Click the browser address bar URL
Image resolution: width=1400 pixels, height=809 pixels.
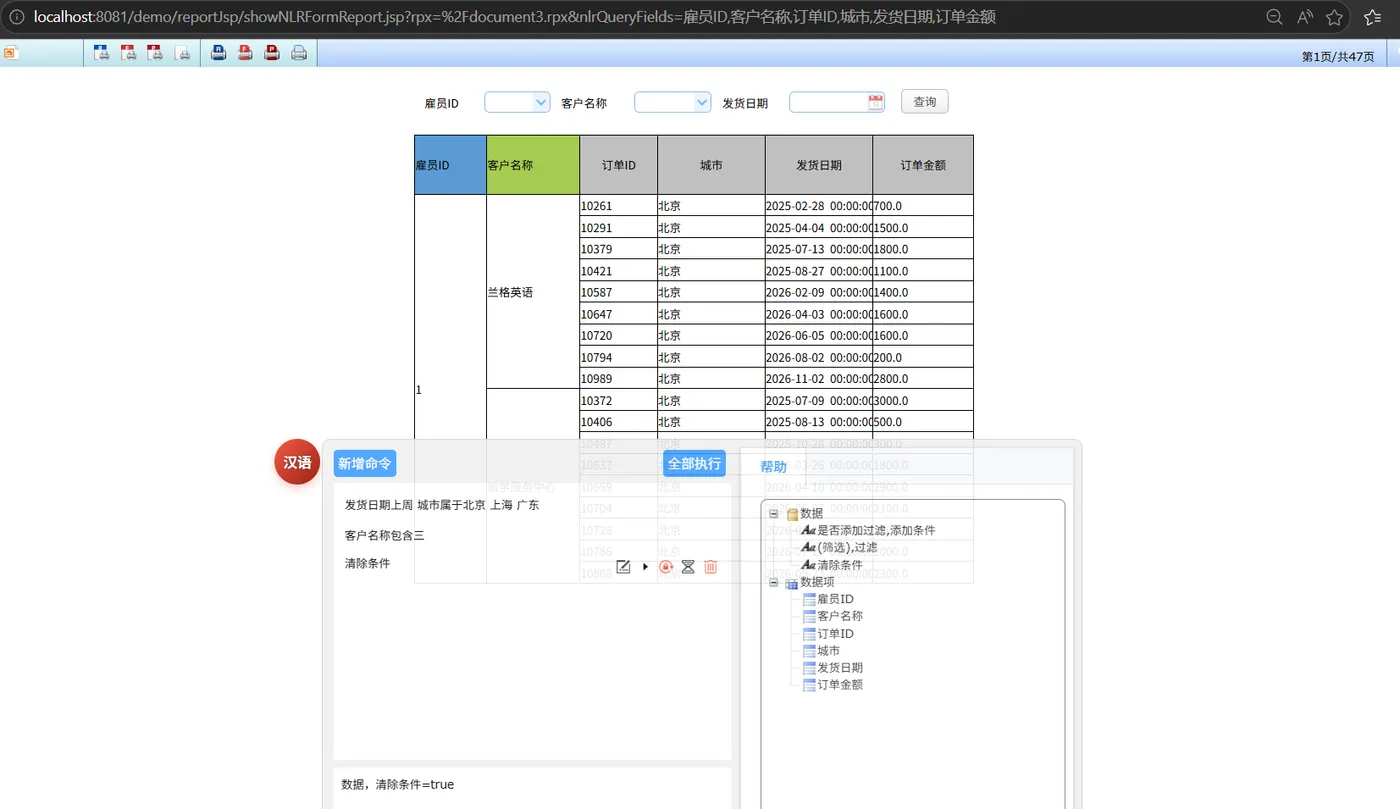515,17
